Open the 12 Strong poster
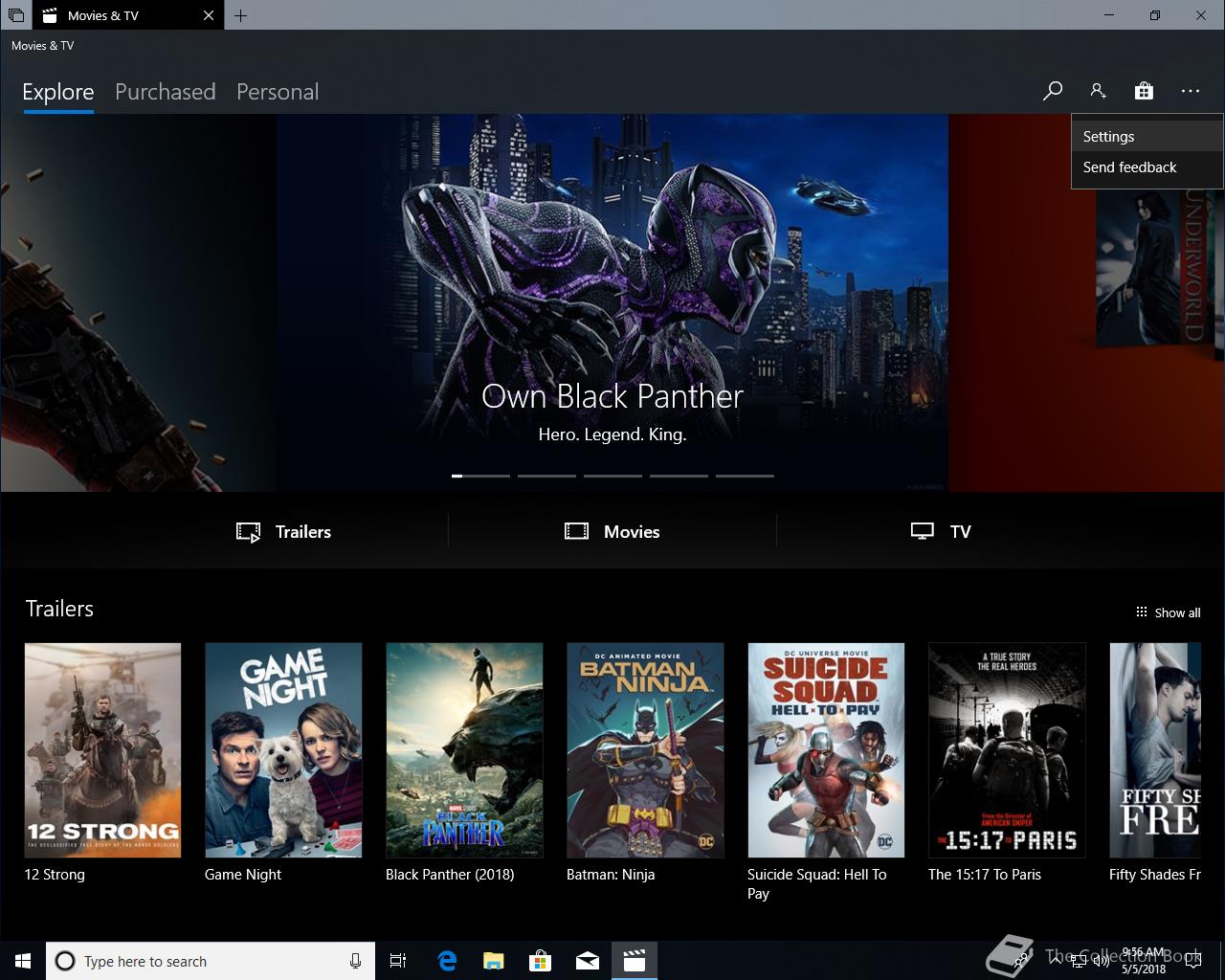The width and height of the screenshot is (1225, 980). coord(102,750)
